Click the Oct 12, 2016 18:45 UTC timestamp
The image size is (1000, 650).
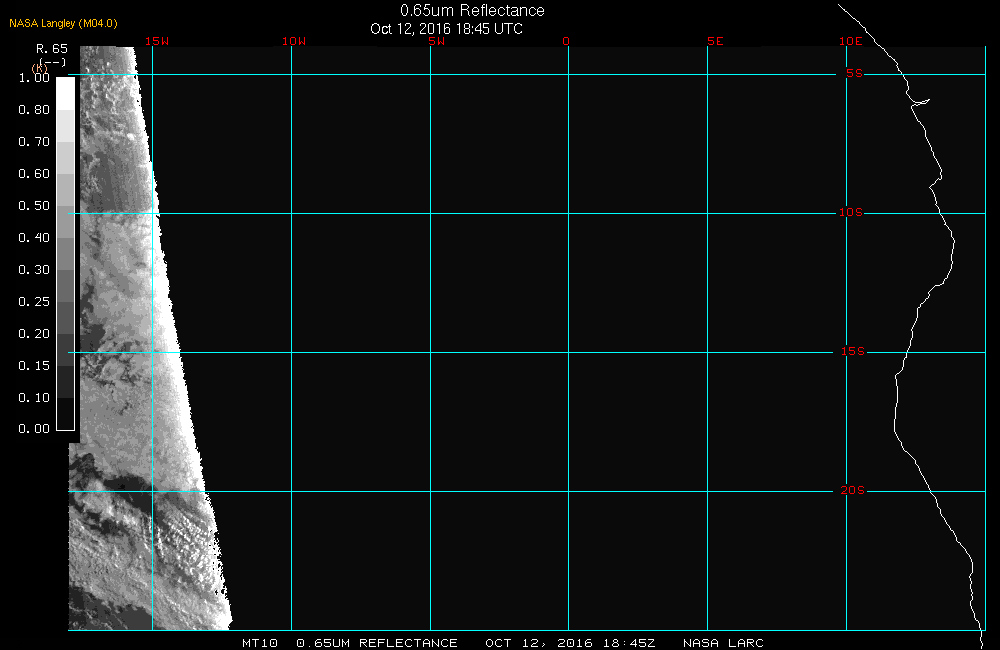coord(446,29)
